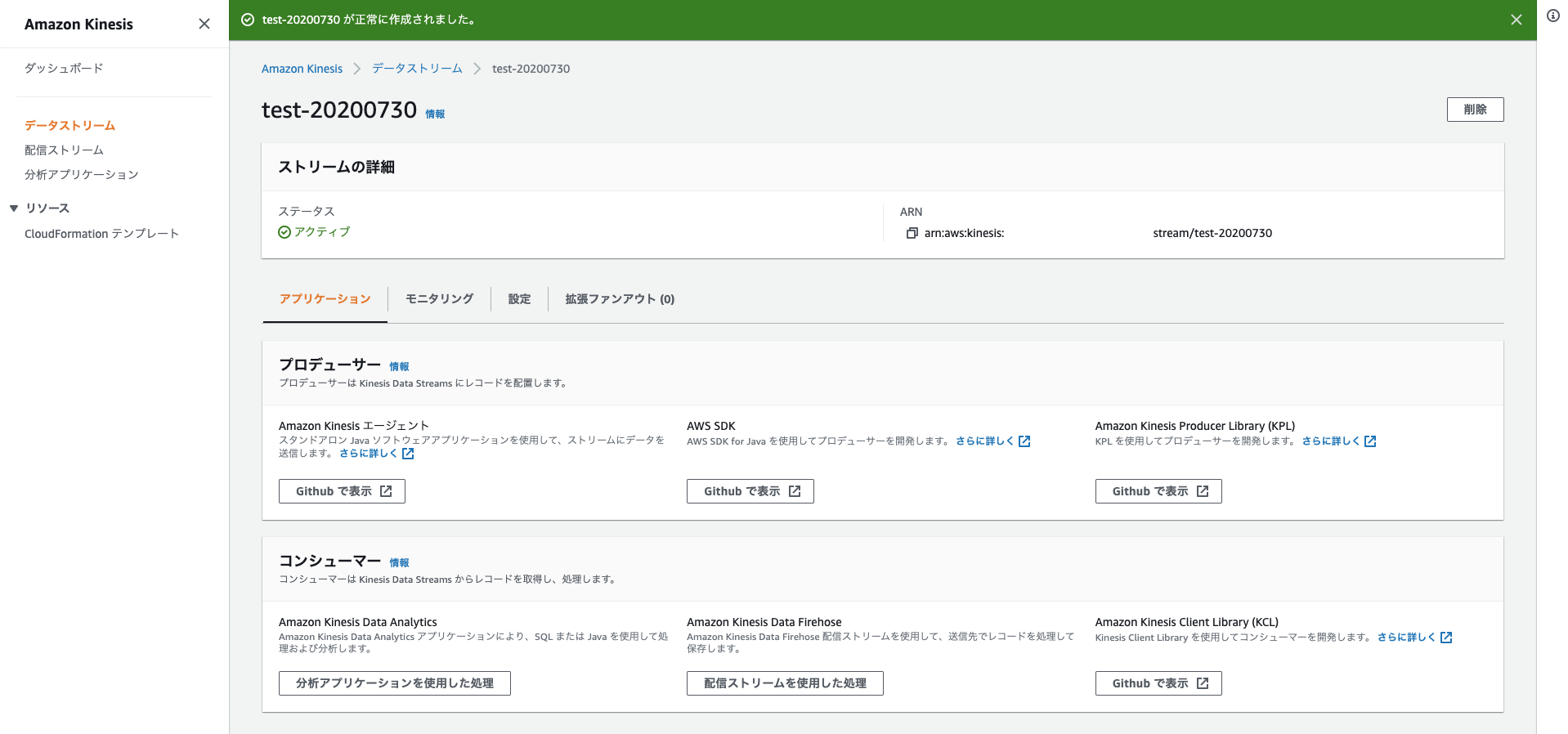The width and height of the screenshot is (1568, 734).
Task: Click Amazon Kinesis Data Analytics title
Action: [x=358, y=622]
